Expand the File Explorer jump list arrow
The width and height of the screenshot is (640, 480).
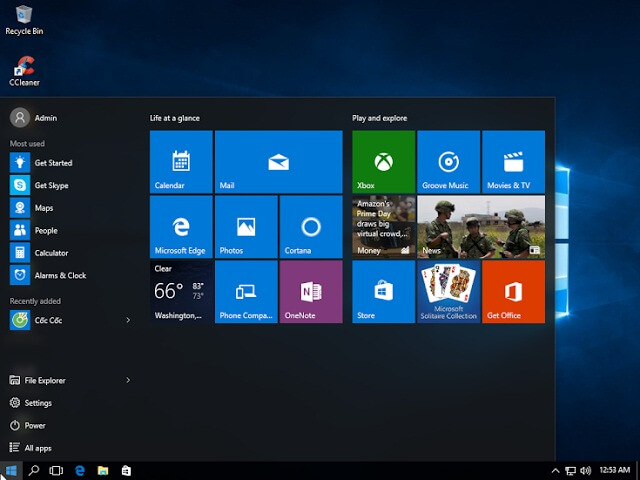pyautogui.click(x=128, y=380)
